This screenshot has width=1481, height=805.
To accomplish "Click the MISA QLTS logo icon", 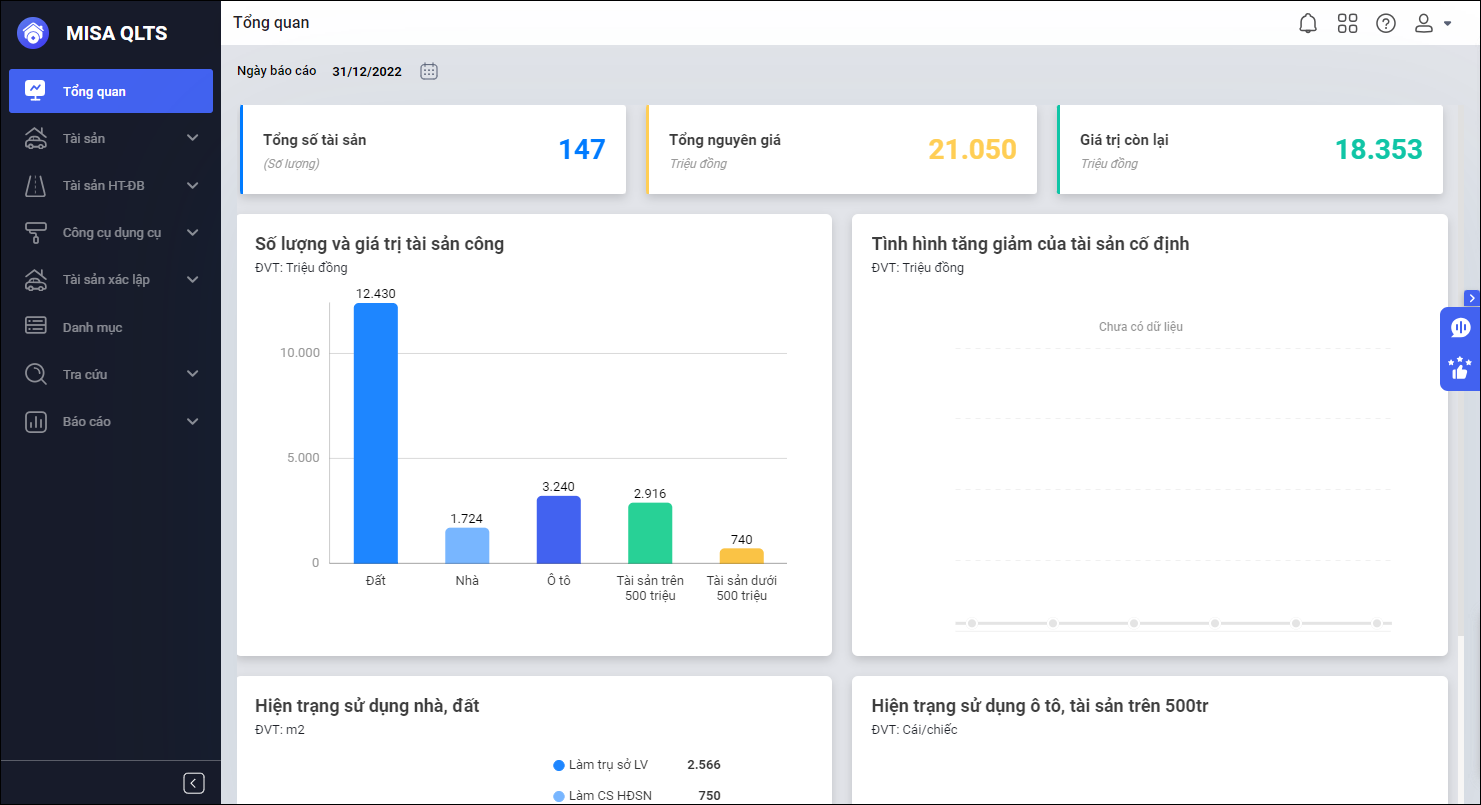I will 33,33.
